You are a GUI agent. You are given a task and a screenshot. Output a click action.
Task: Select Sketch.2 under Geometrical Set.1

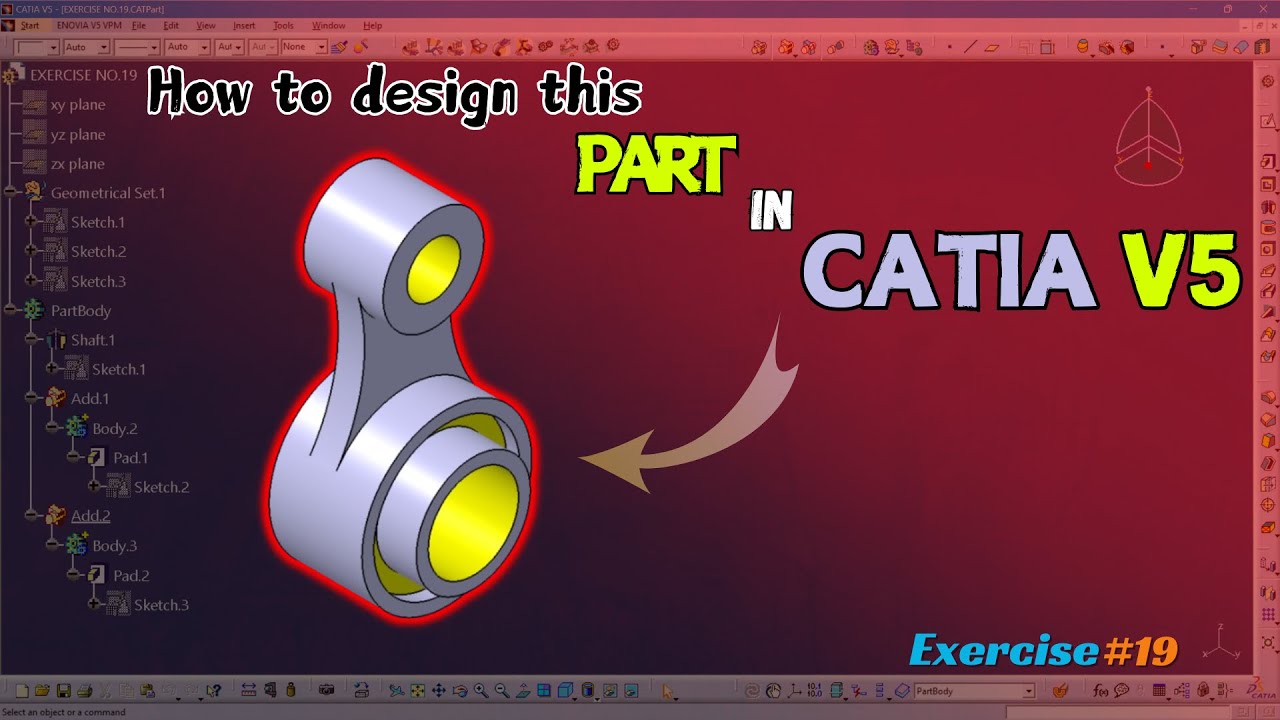98,251
